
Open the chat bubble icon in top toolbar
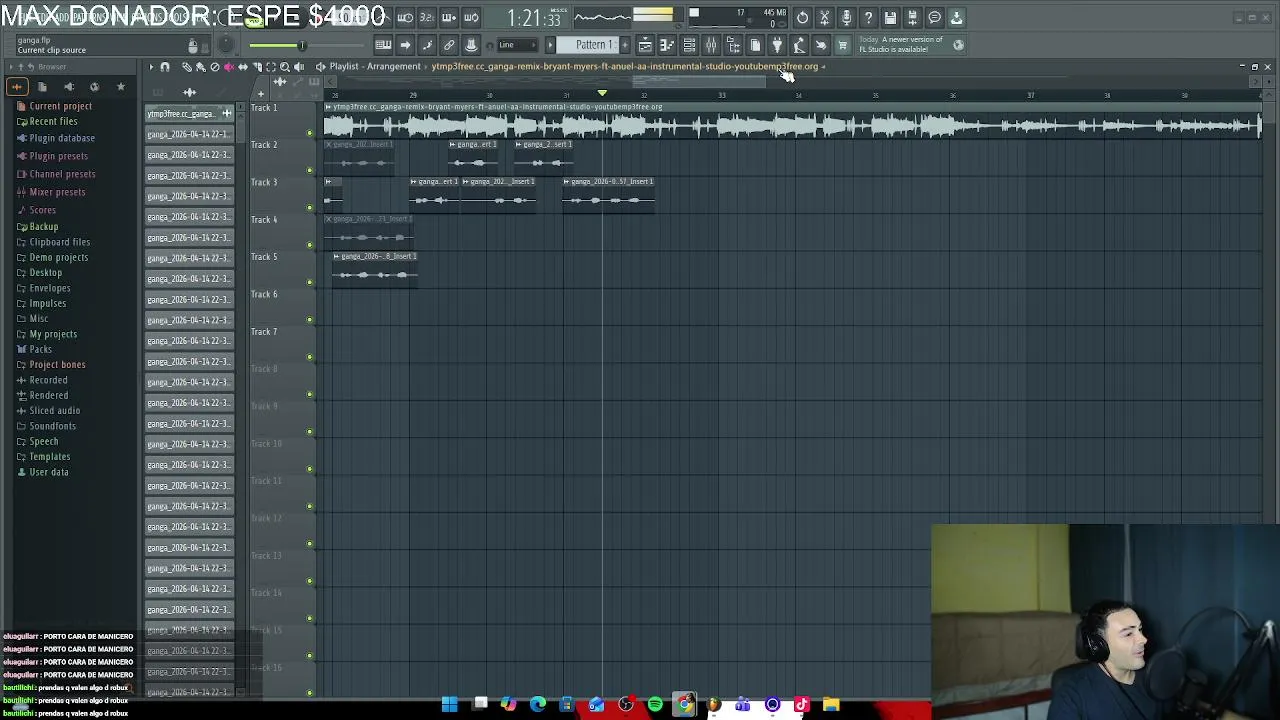point(935,17)
